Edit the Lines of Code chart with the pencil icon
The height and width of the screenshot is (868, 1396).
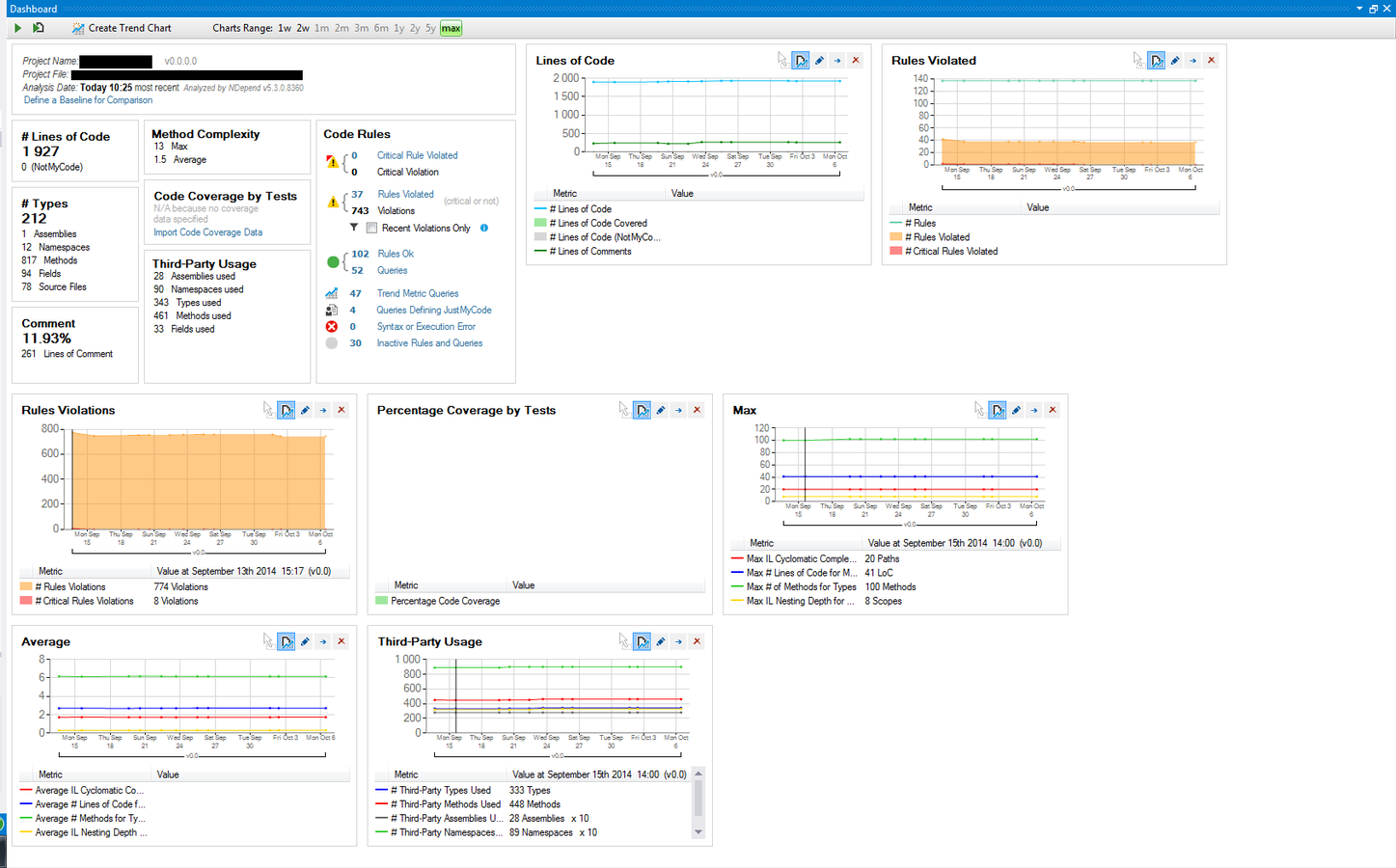point(819,61)
